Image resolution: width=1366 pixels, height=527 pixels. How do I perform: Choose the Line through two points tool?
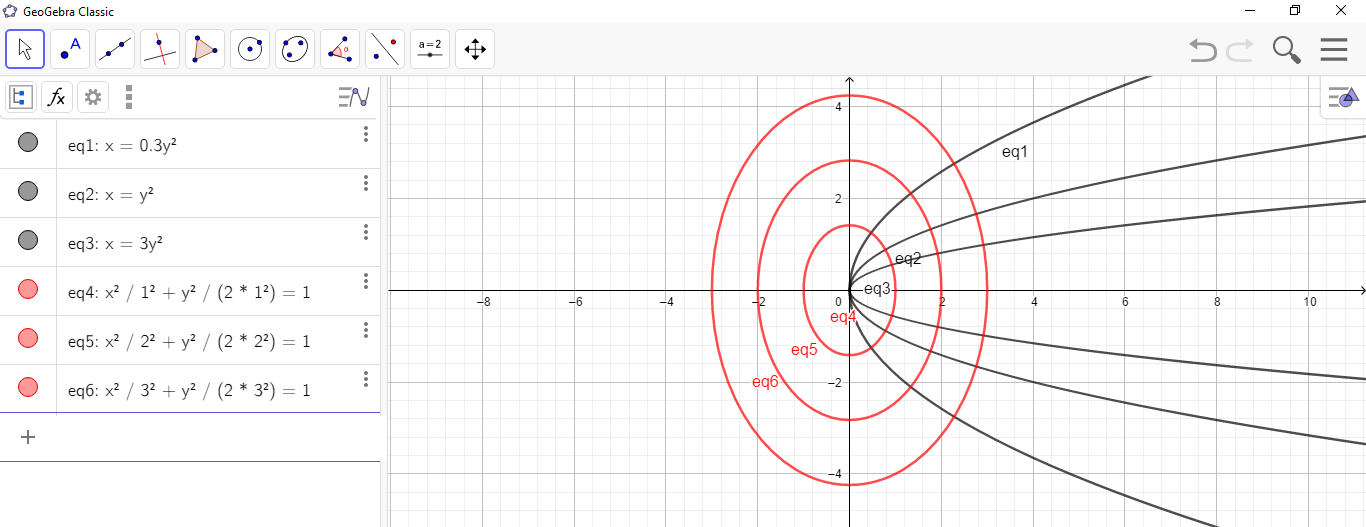click(x=115, y=48)
